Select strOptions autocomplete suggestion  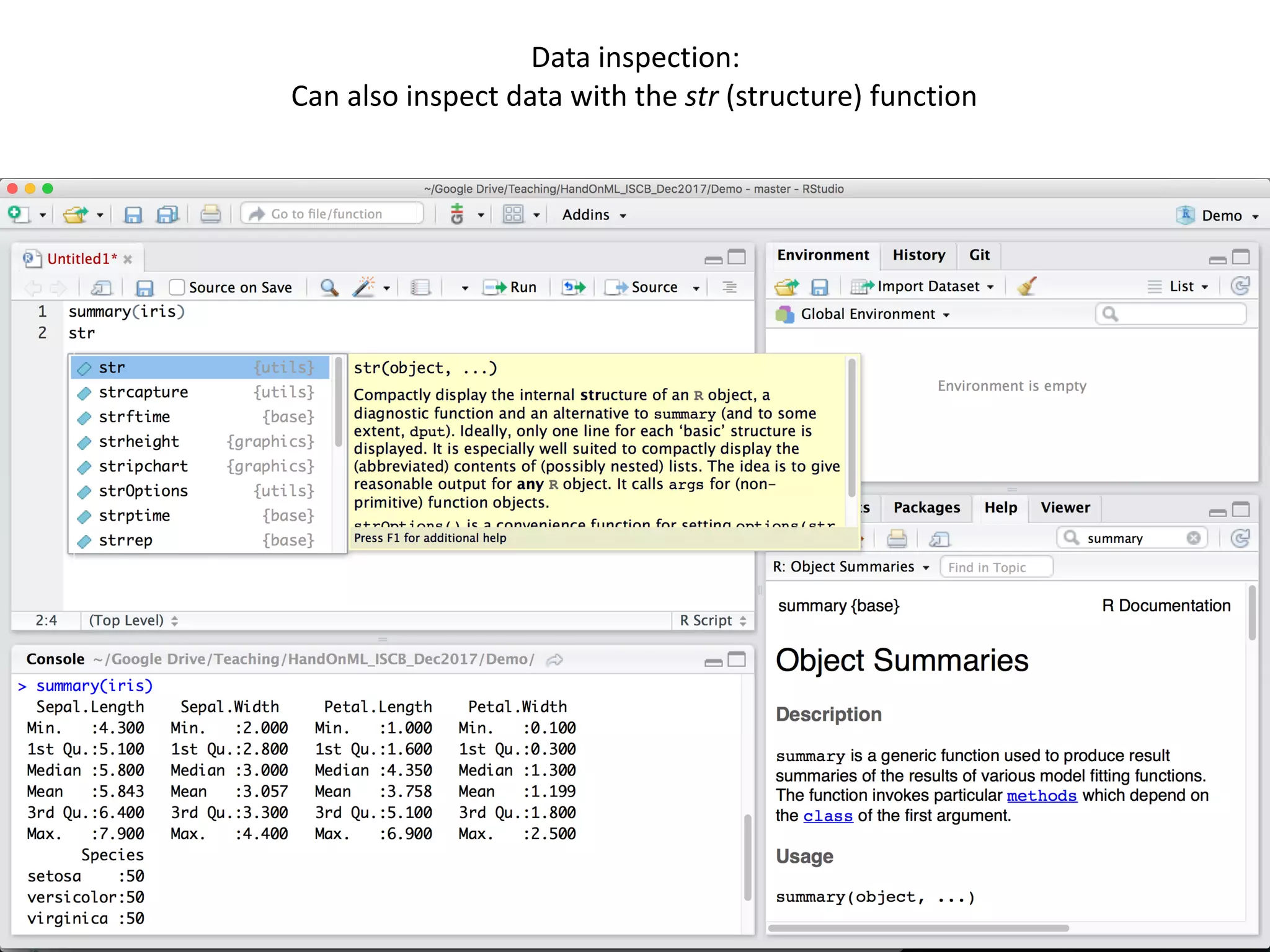pyautogui.click(x=200, y=491)
